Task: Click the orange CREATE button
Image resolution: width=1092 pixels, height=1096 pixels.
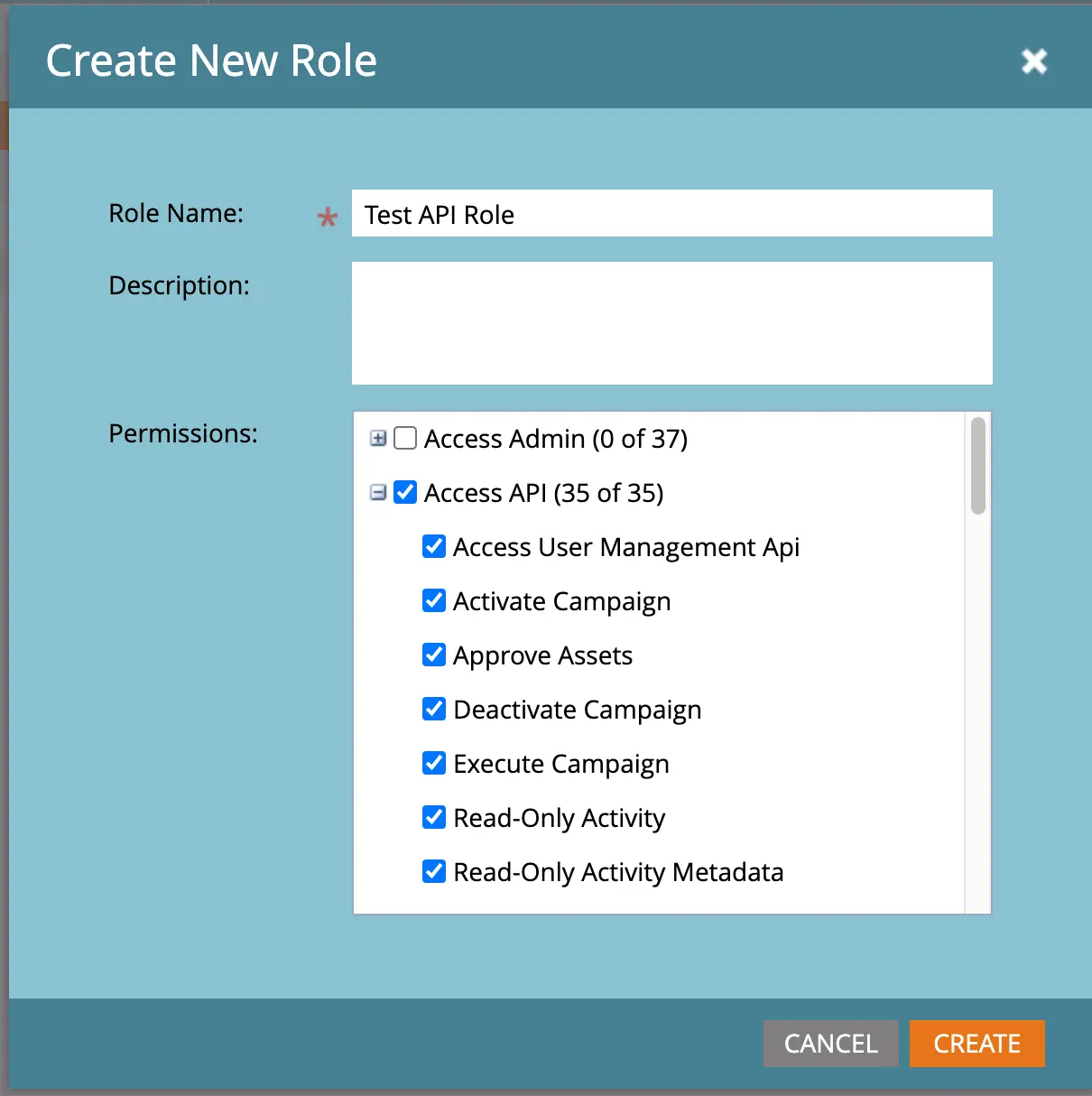Action: [976, 1044]
